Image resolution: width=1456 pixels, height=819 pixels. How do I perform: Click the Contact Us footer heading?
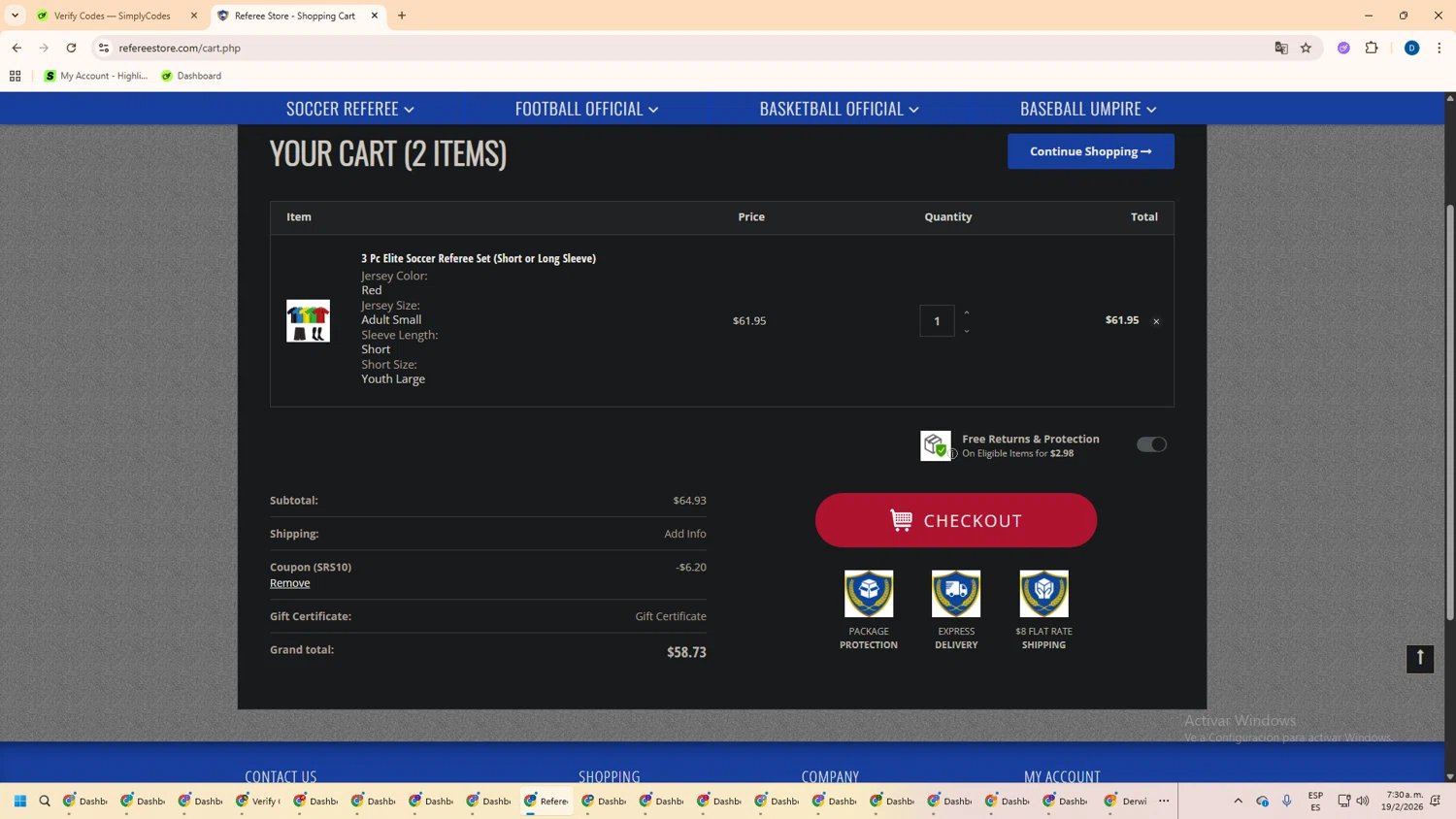pyautogui.click(x=281, y=776)
